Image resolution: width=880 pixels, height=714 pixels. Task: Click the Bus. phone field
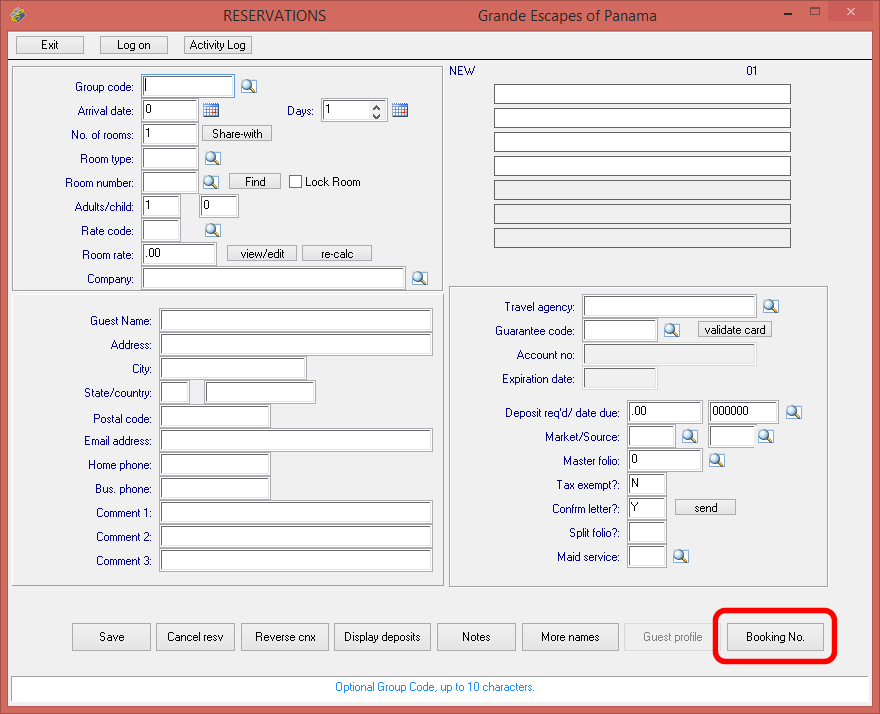pyautogui.click(x=215, y=488)
